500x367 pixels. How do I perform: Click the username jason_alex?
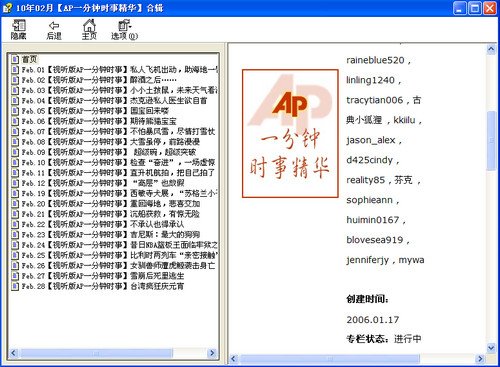click(x=371, y=140)
